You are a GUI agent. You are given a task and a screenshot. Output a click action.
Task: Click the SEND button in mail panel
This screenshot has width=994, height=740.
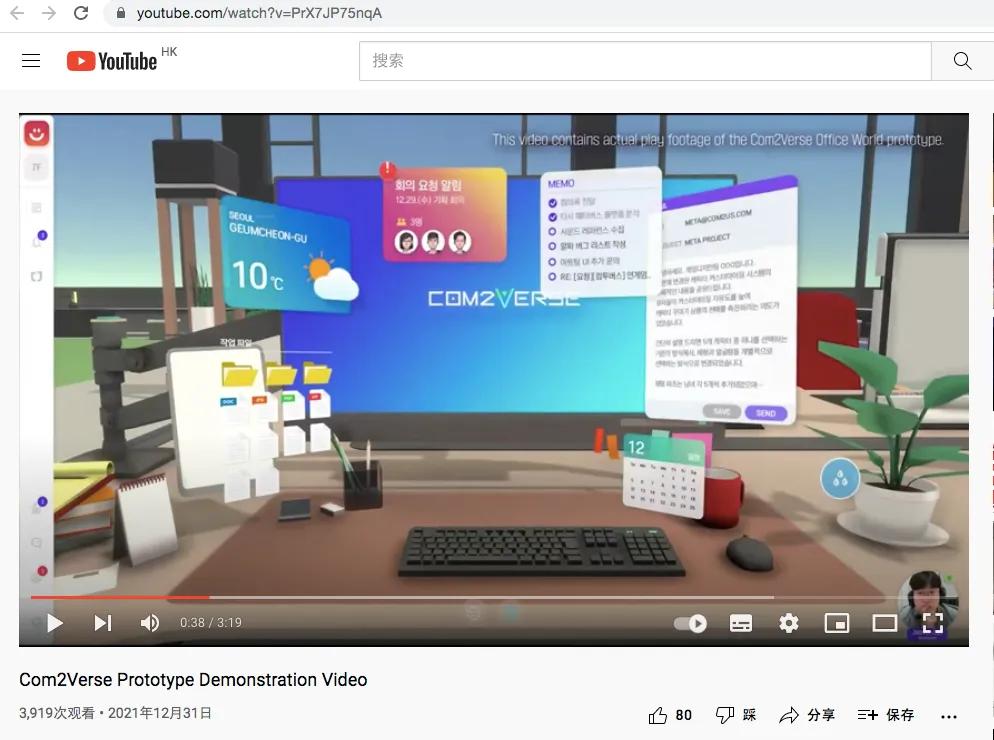point(766,413)
